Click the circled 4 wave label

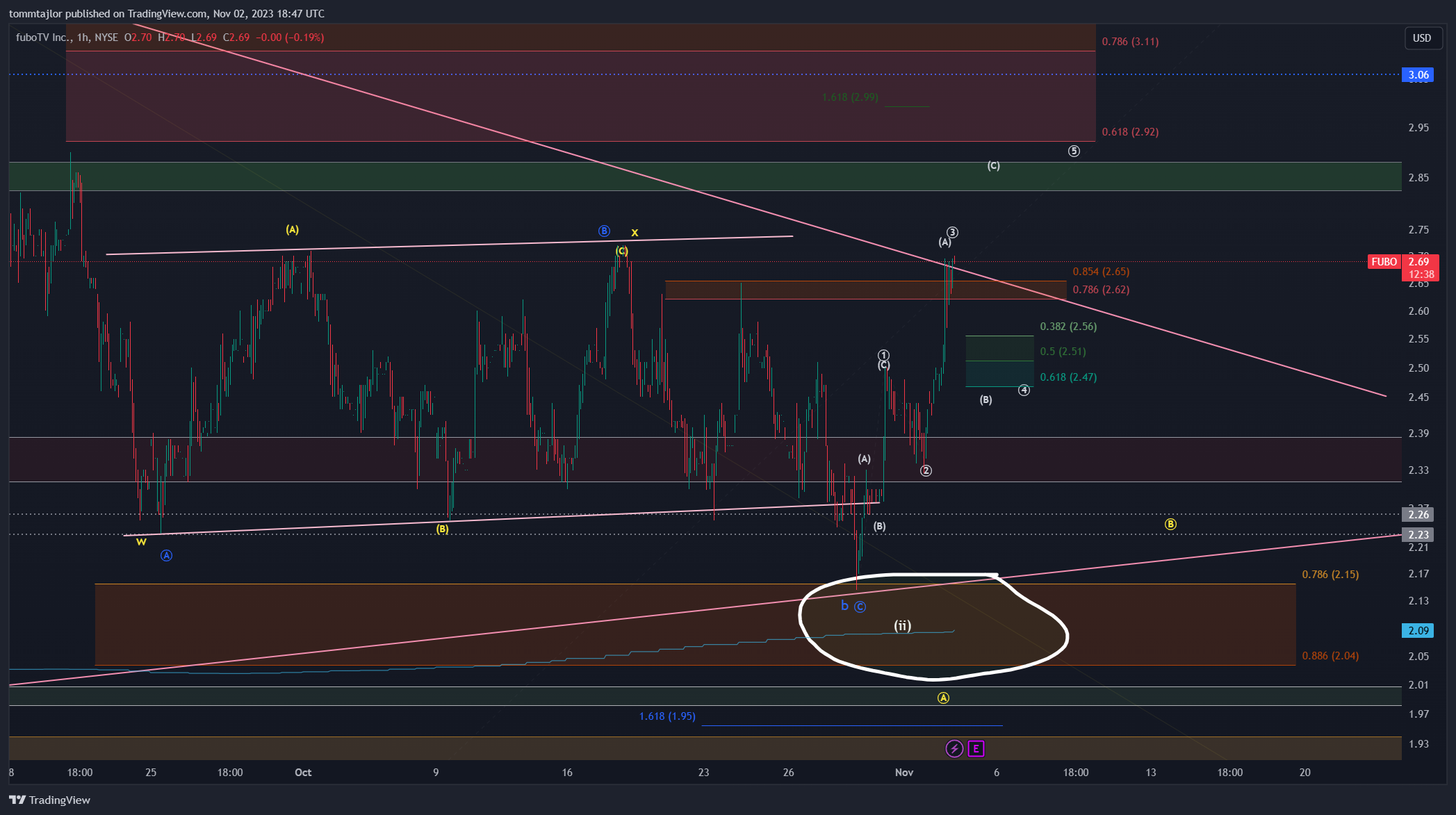pyautogui.click(x=1024, y=390)
